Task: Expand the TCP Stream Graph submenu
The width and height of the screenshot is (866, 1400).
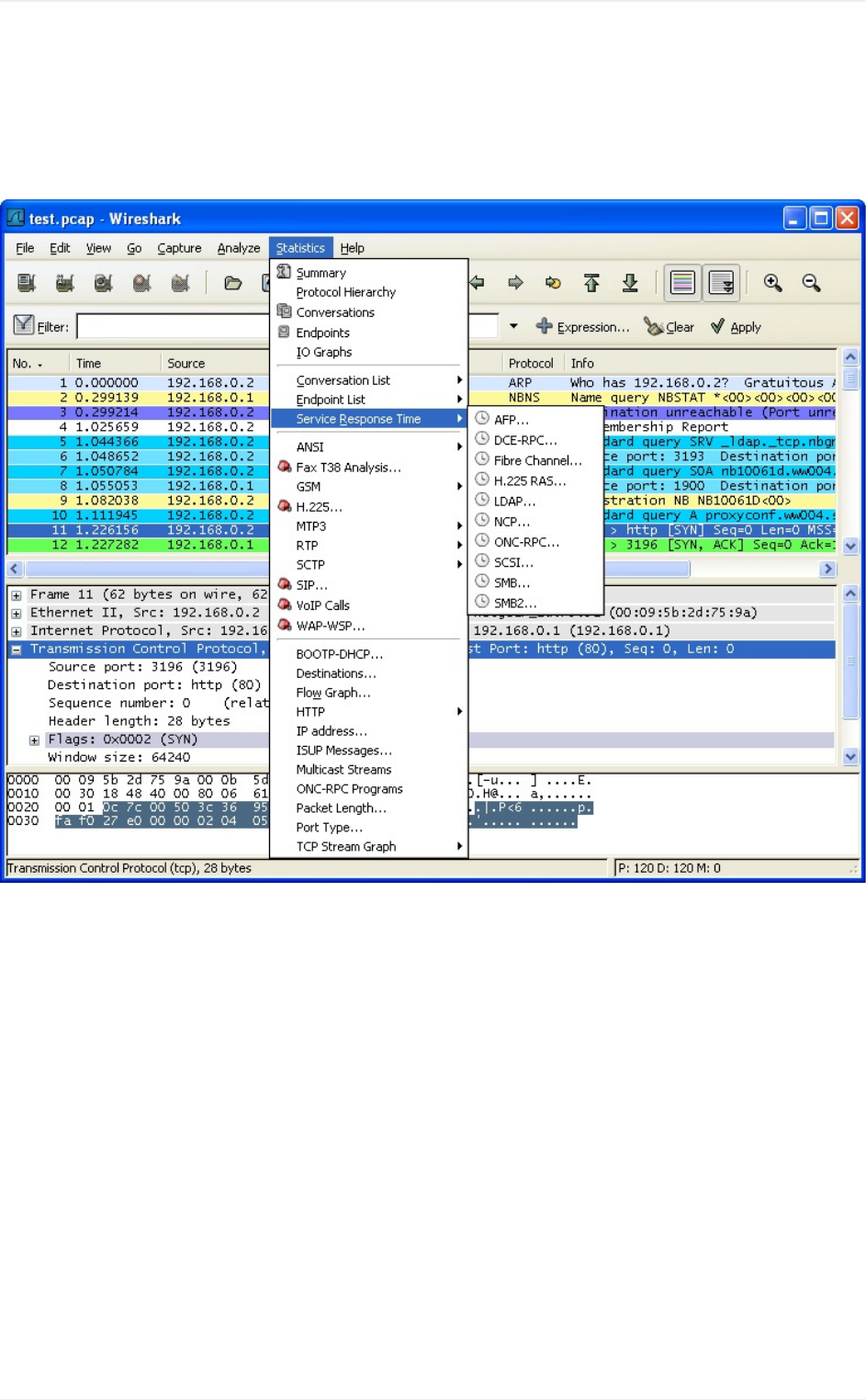Action: click(369, 847)
